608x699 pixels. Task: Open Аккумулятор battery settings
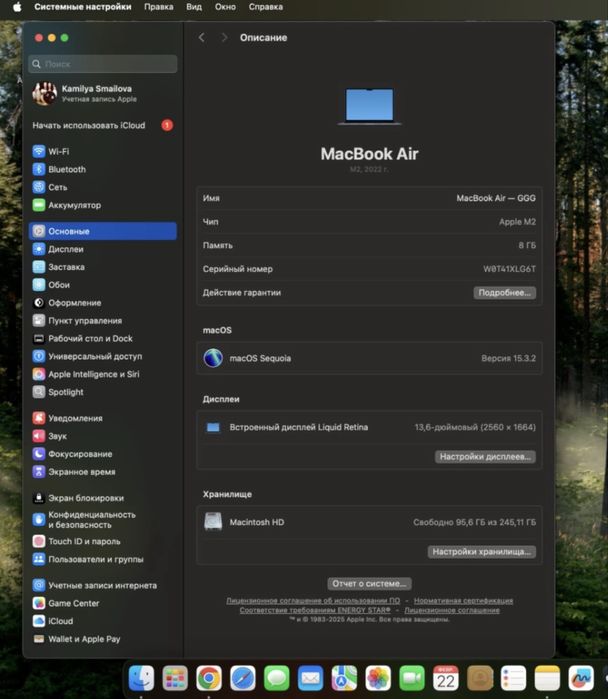[103, 205]
